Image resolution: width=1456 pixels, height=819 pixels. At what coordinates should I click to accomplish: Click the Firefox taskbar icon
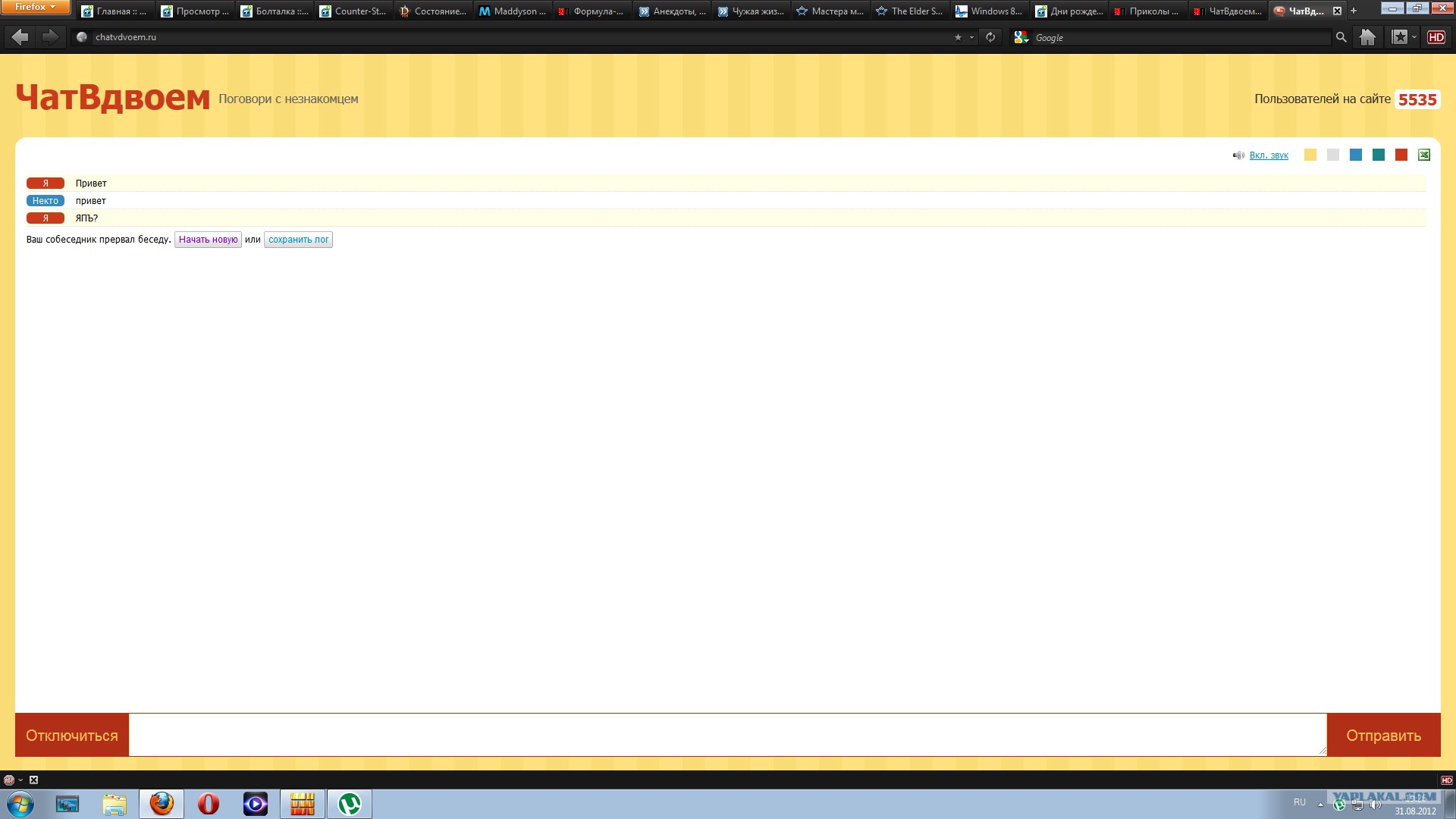162,804
